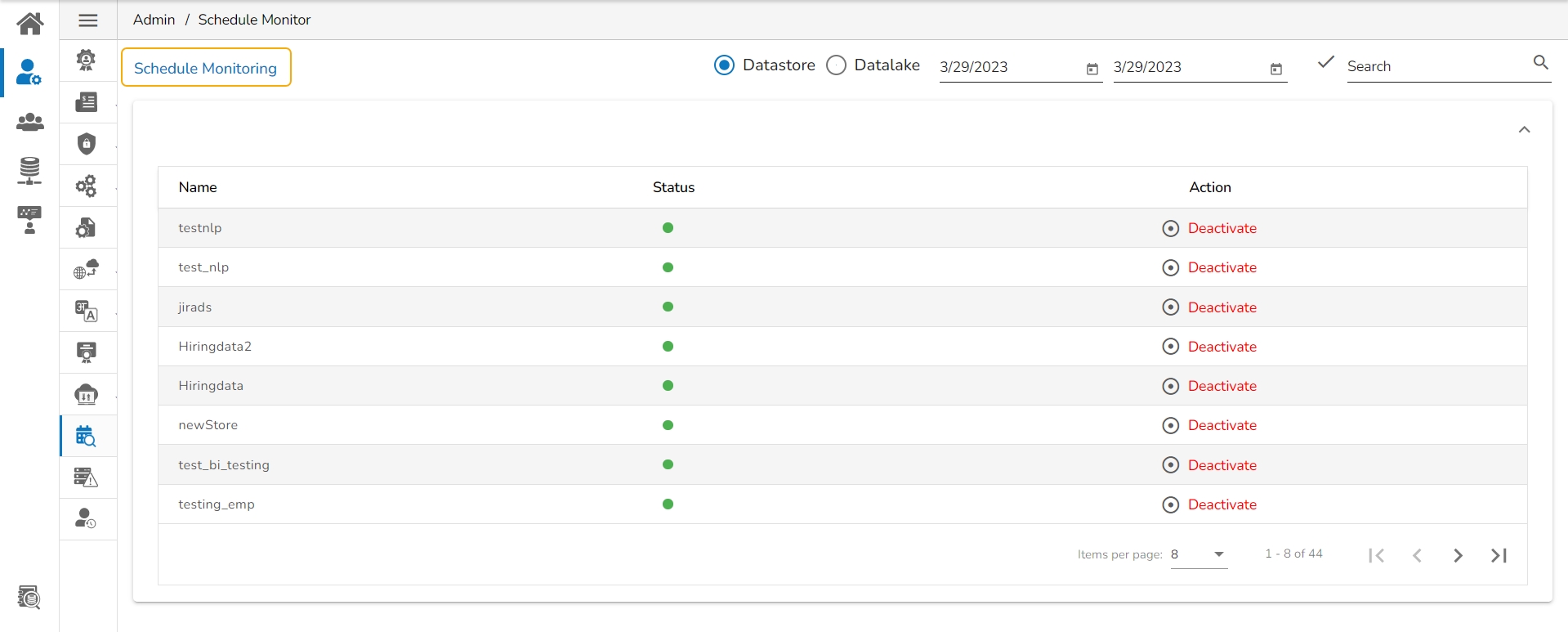The height and width of the screenshot is (632, 1568).
Task: Open the items per page dropdown
Action: [1199, 554]
